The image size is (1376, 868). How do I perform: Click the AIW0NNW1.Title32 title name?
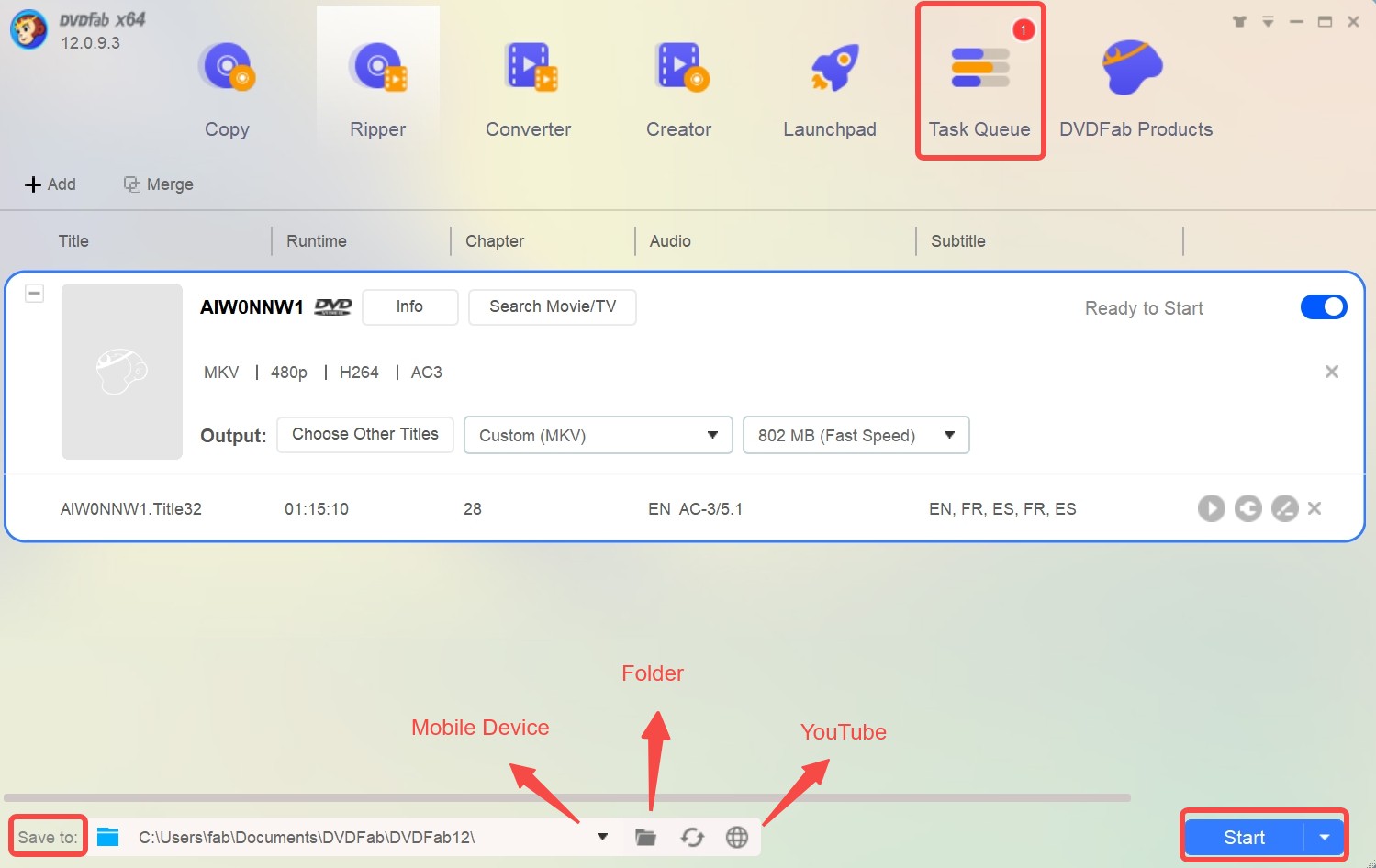131,509
